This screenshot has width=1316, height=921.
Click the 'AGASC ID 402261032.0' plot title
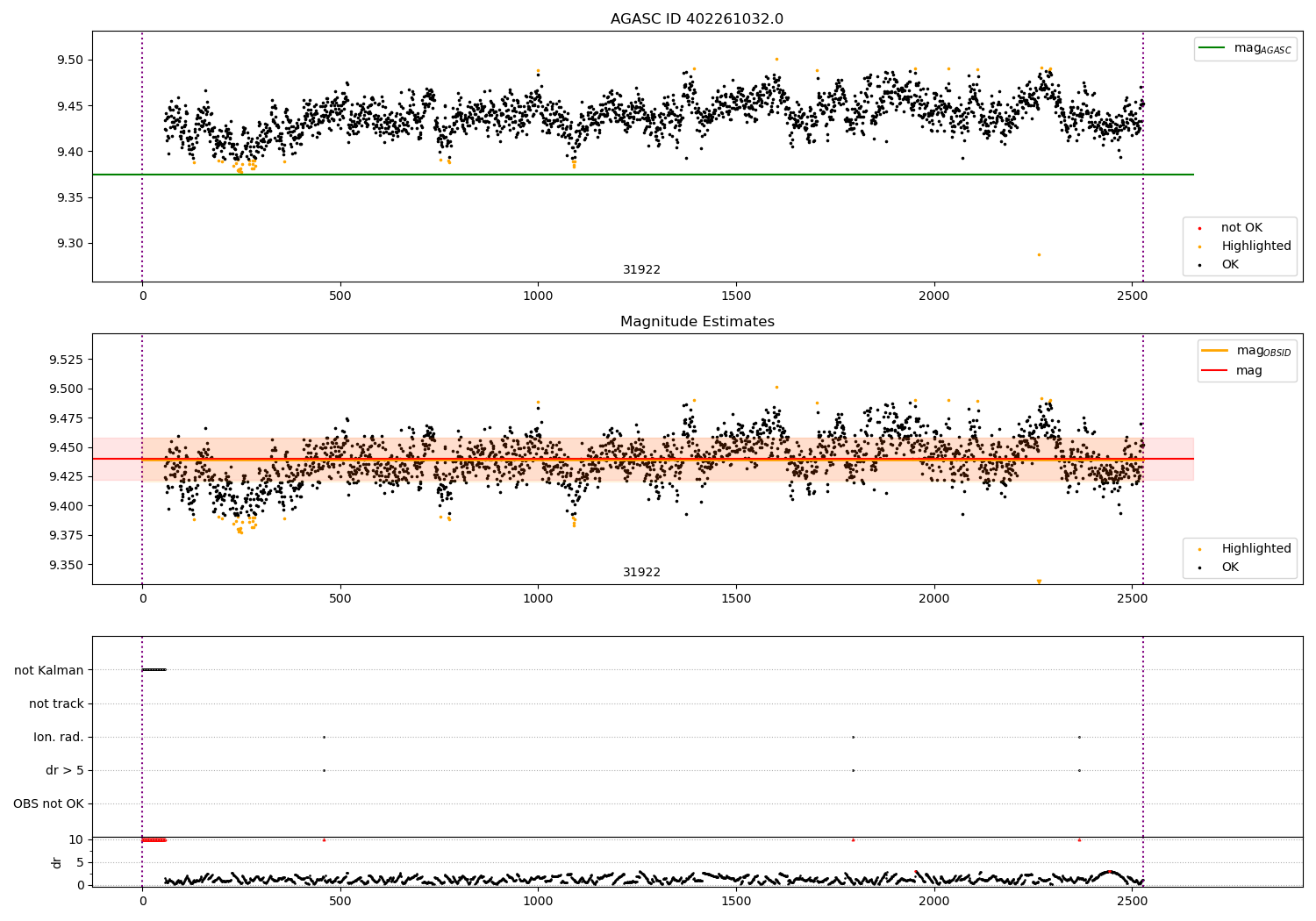pos(697,19)
